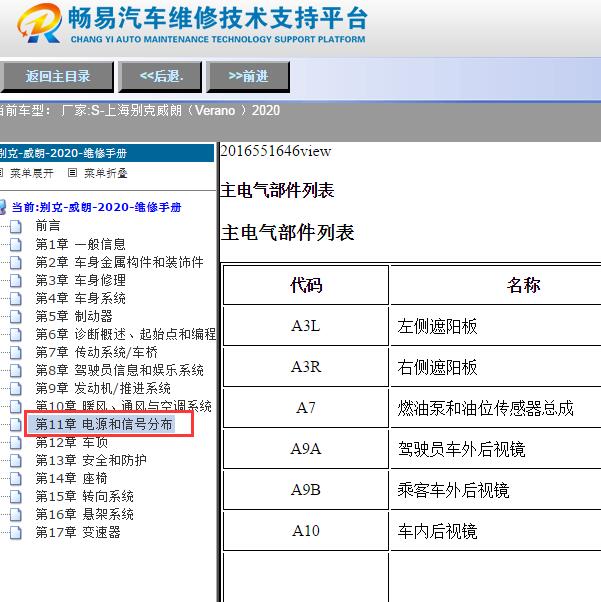Open 第3章 车身修理
This screenshot has height=602, width=601.
pos(81,280)
